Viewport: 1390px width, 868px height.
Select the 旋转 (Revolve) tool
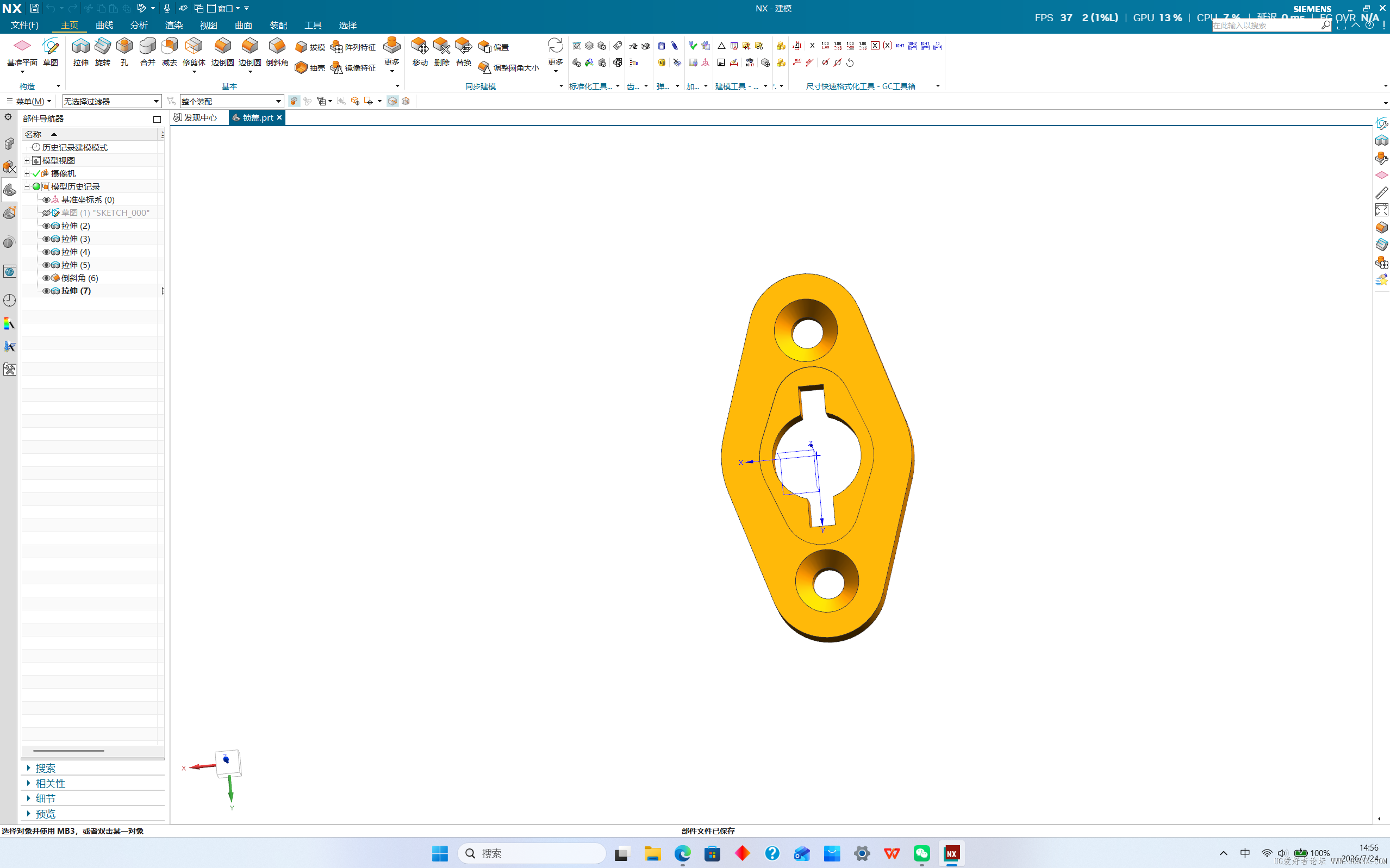103,52
